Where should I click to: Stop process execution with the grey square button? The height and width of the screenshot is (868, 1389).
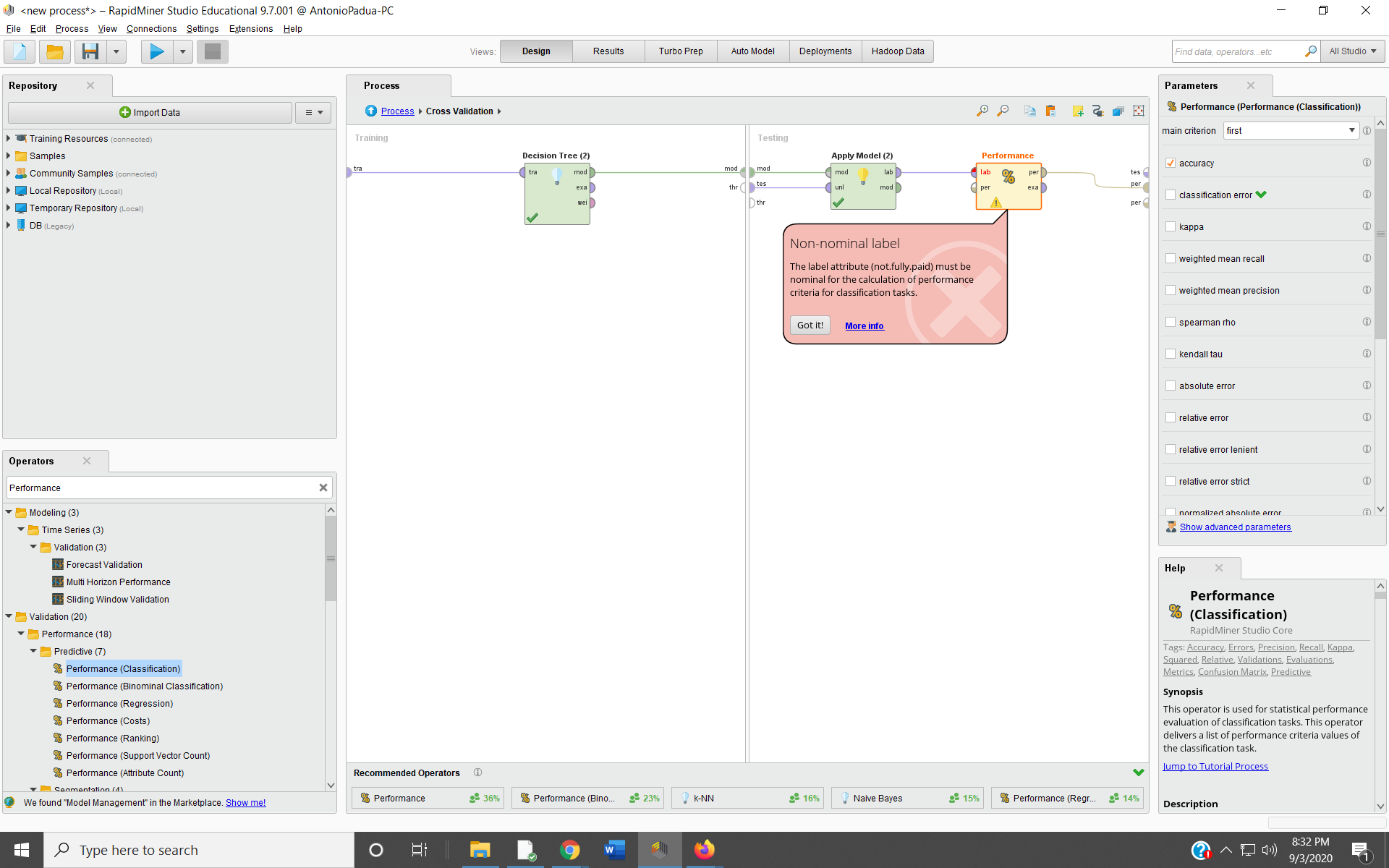click(x=212, y=51)
